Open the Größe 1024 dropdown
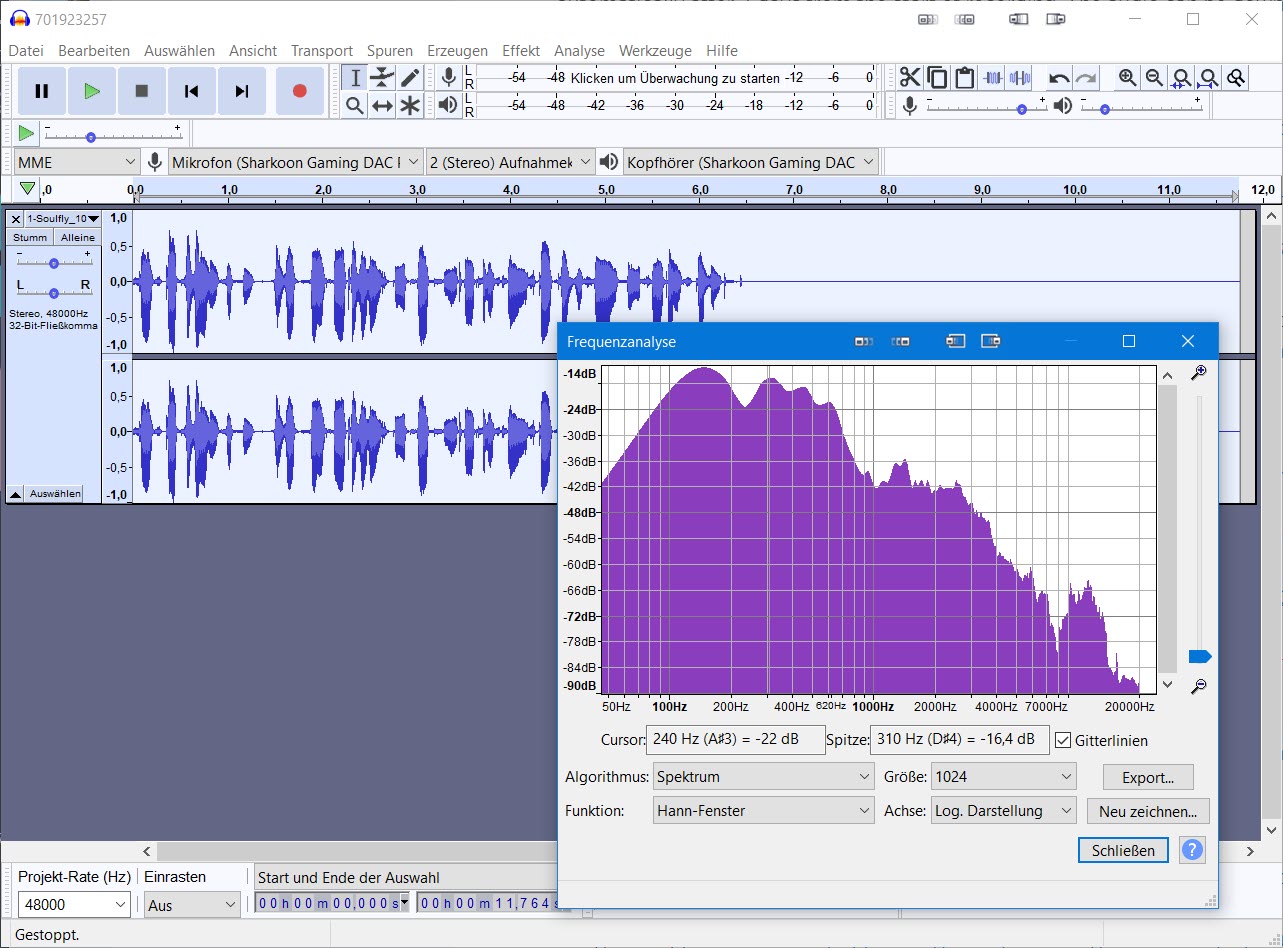Image resolution: width=1283 pixels, height=948 pixels. pos(1004,776)
